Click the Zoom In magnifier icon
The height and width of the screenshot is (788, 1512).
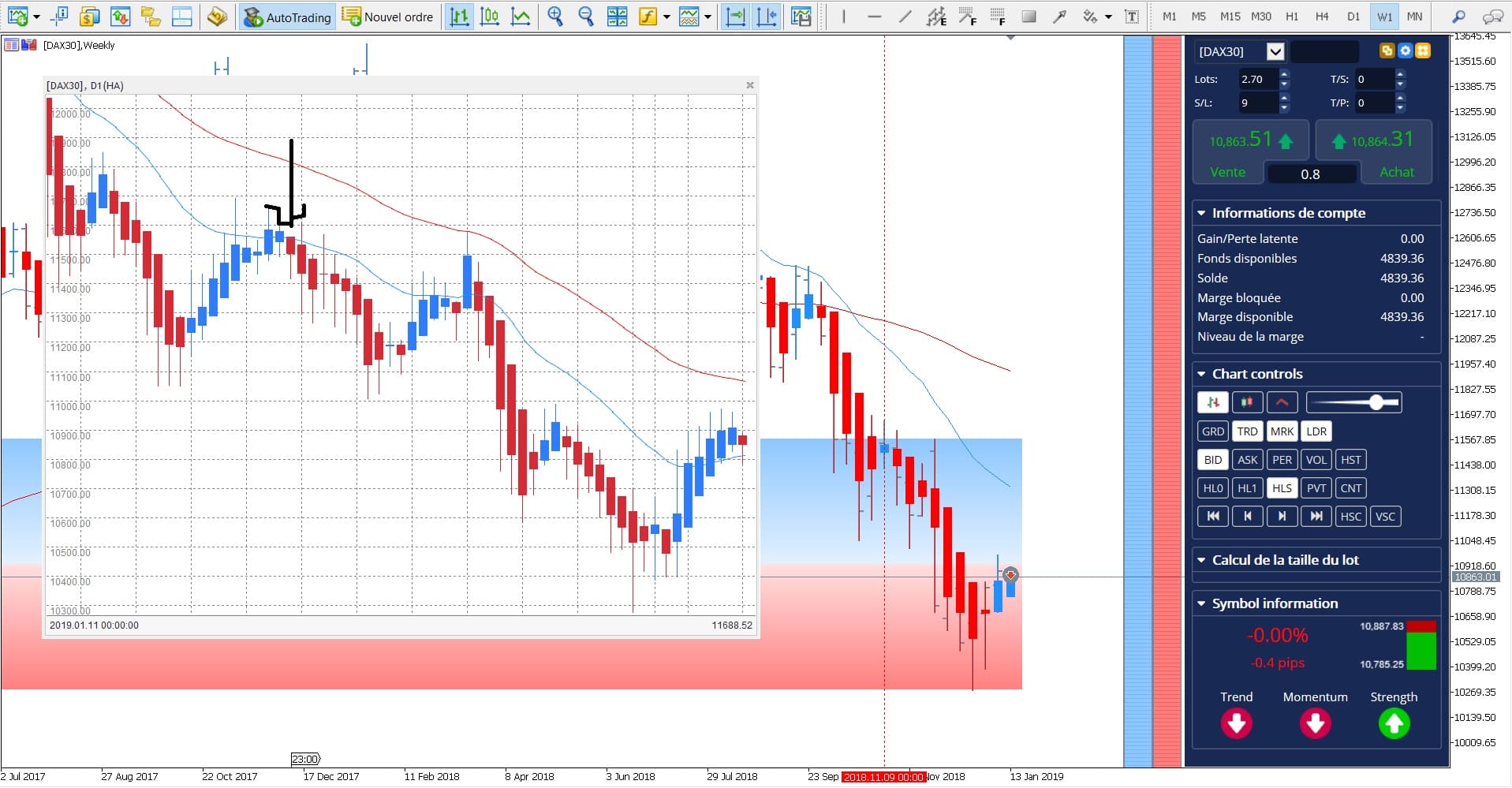[555, 16]
